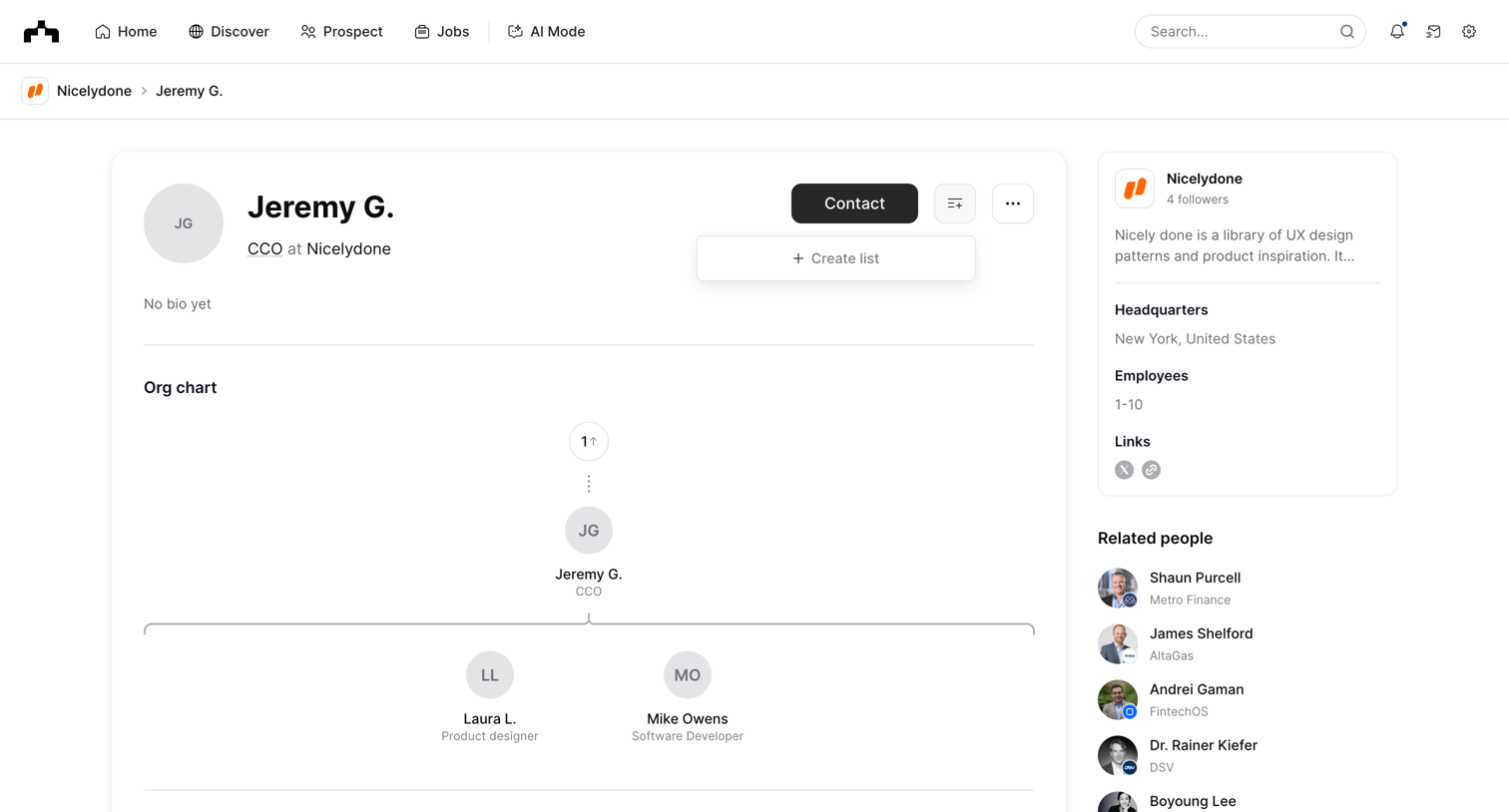
Task: Select Create list in the dropdown
Action: click(836, 258)
